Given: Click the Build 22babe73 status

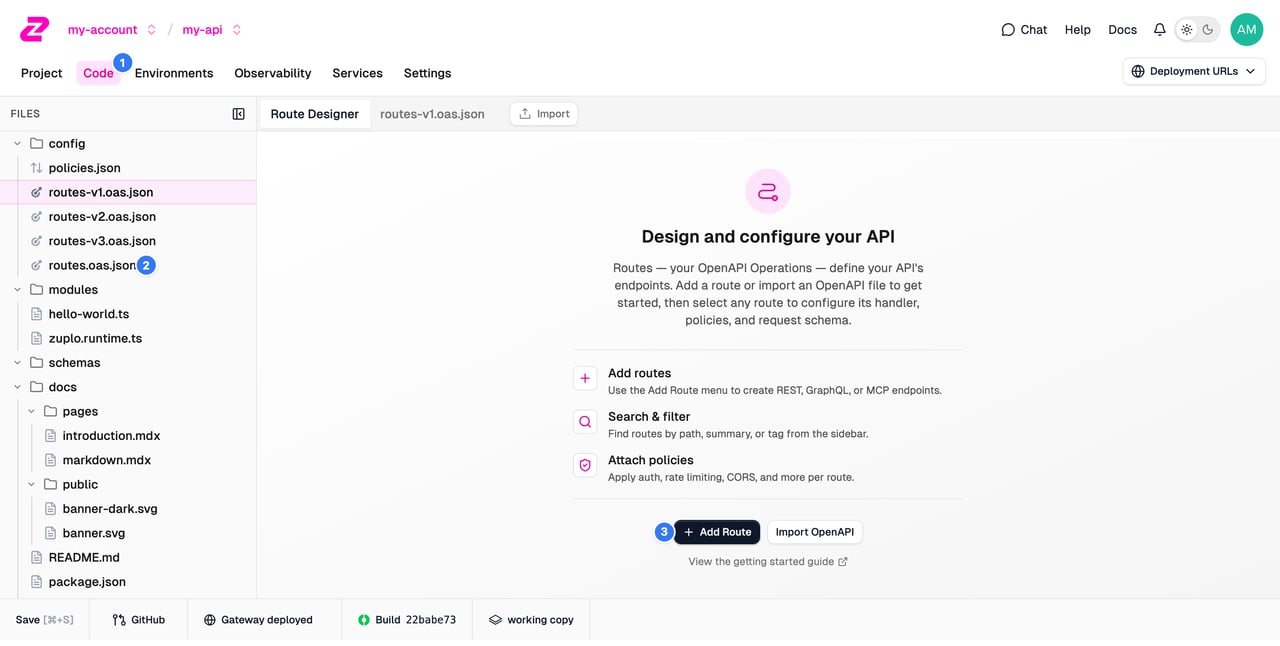Looking at the screenshot, I should click(407, 620).
